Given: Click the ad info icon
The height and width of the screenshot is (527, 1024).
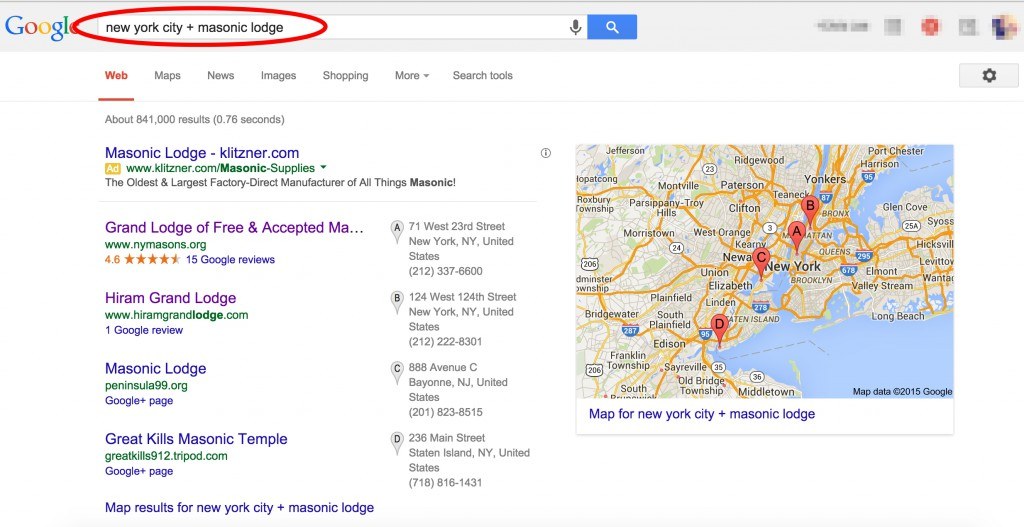Looking at the screenshot, I should point(545,153).
